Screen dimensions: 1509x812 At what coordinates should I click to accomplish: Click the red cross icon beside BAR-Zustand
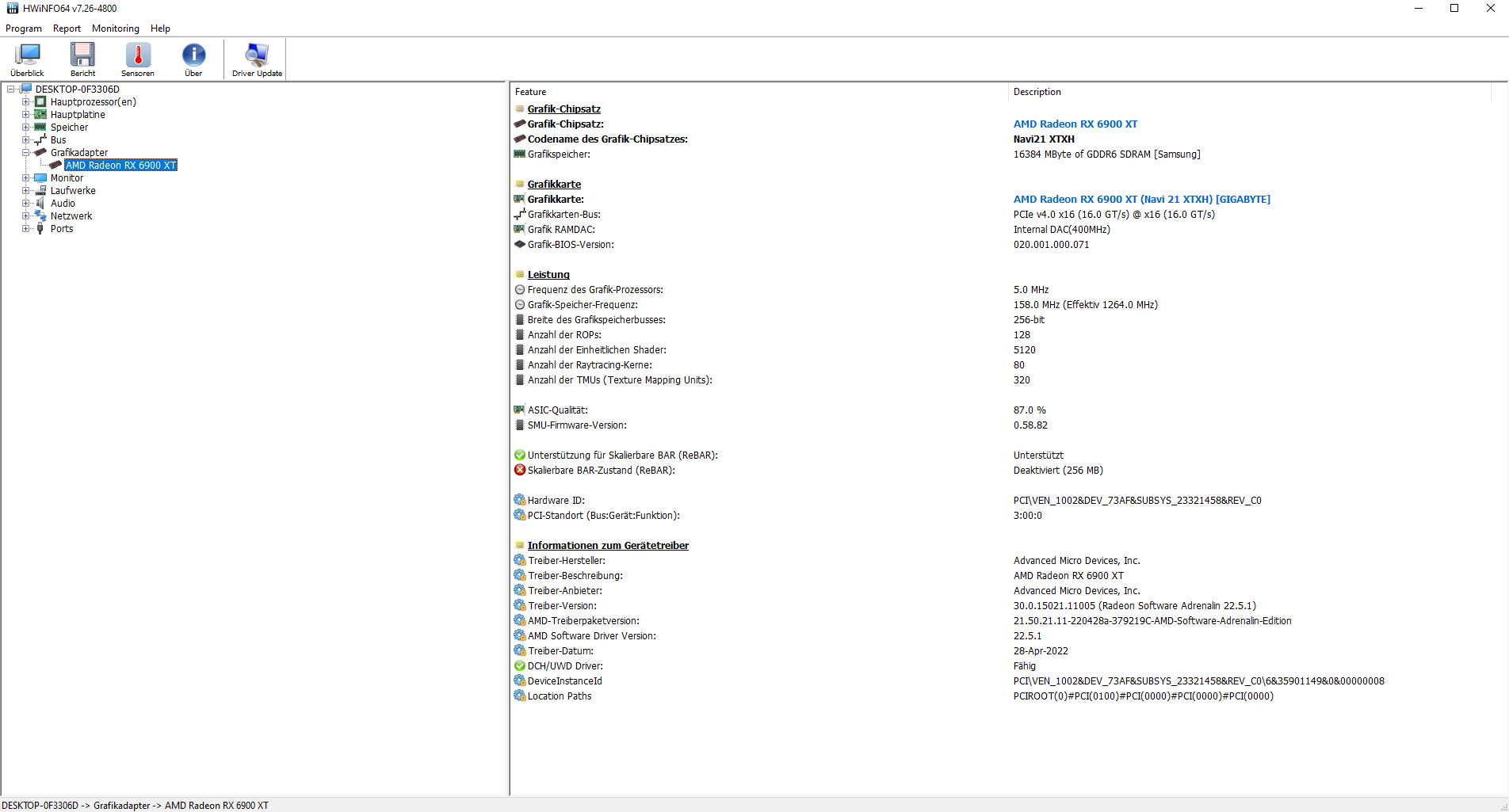[520, 470]
